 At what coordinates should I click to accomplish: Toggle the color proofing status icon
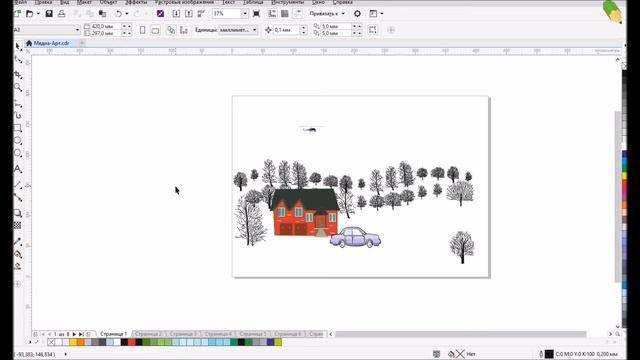click(x=436, y=354)
